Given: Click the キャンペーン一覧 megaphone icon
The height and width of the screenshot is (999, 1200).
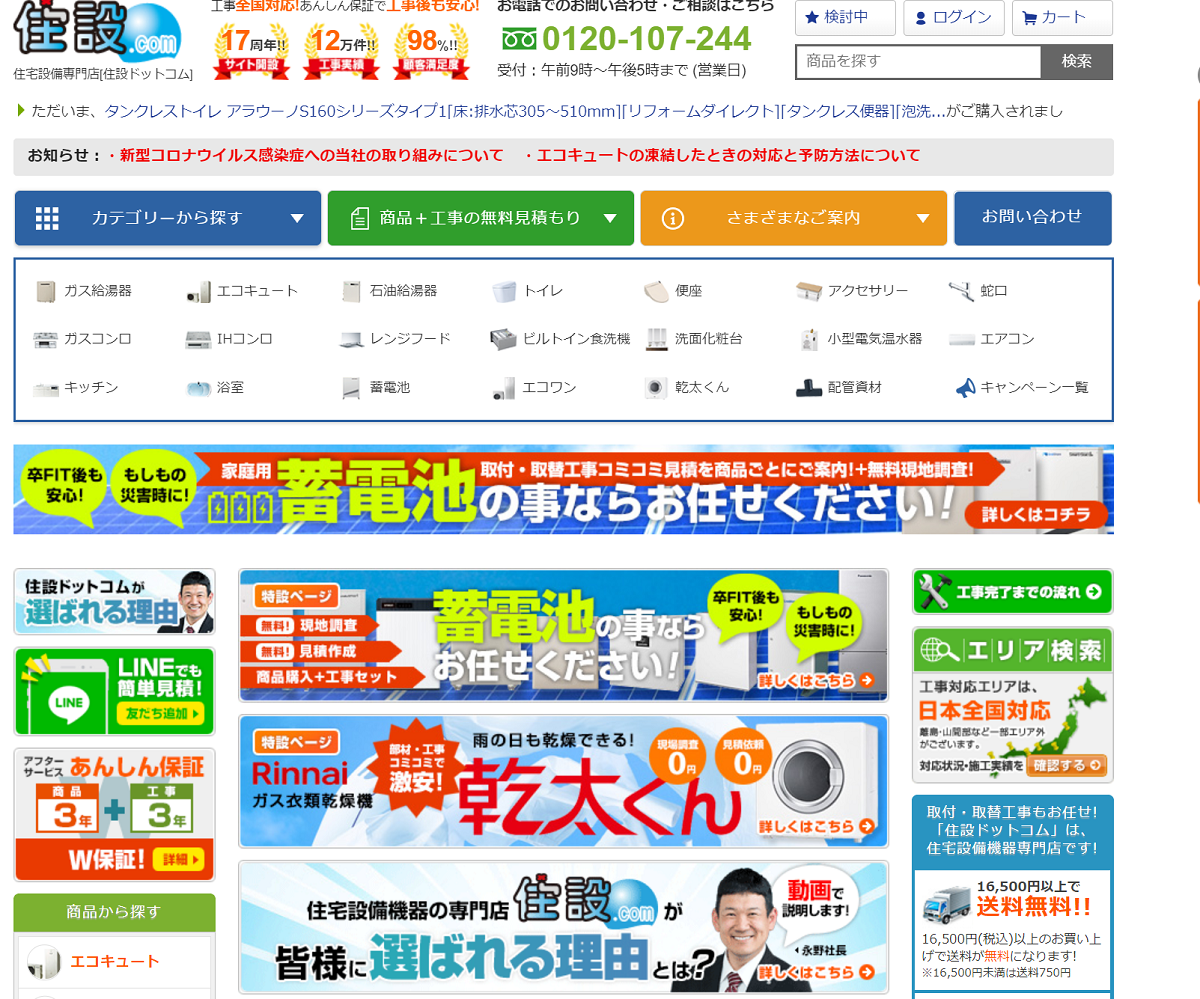Looking at the screenshot, I should (964, 388).
